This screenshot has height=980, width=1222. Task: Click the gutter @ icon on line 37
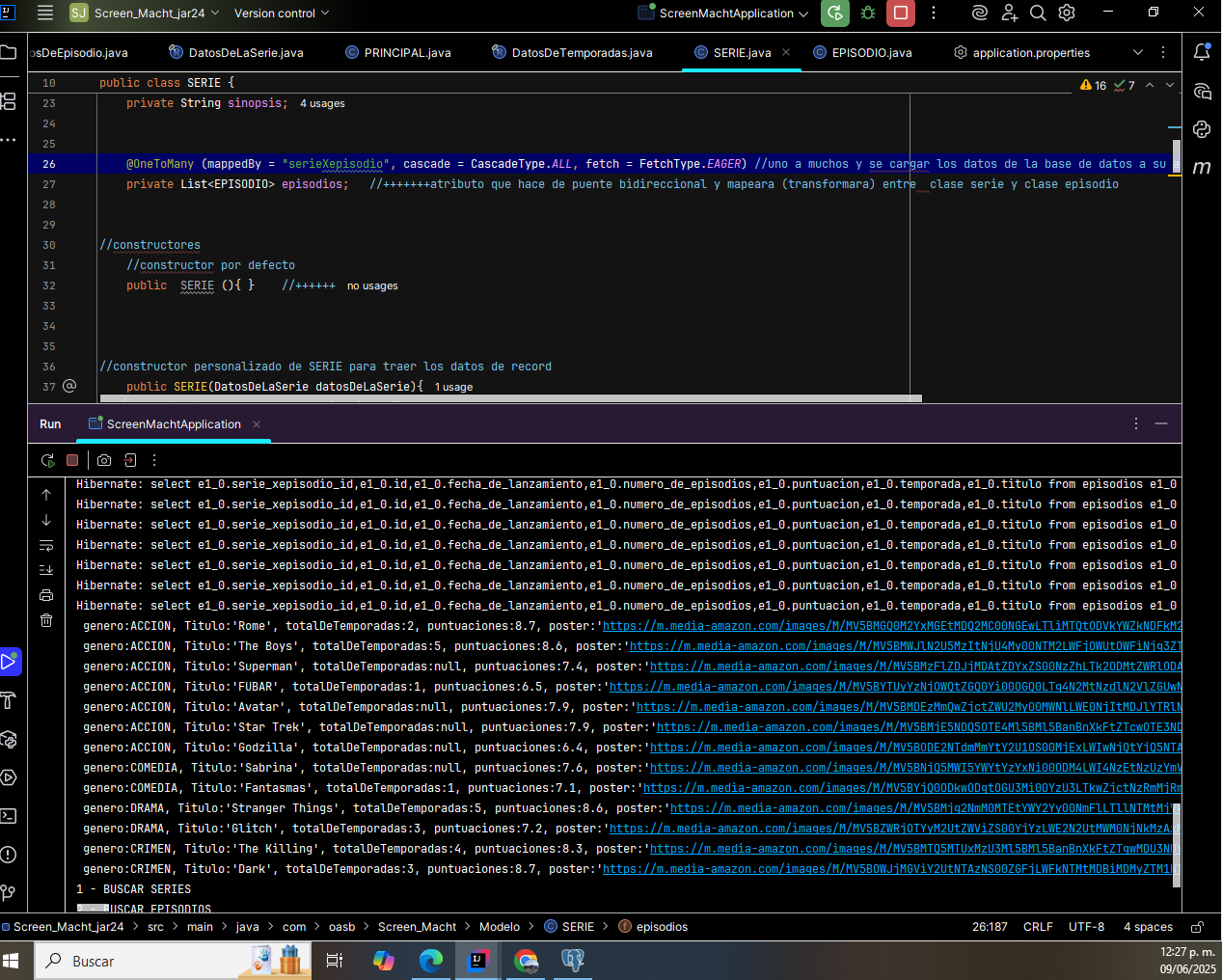click(x=69, y=386)
